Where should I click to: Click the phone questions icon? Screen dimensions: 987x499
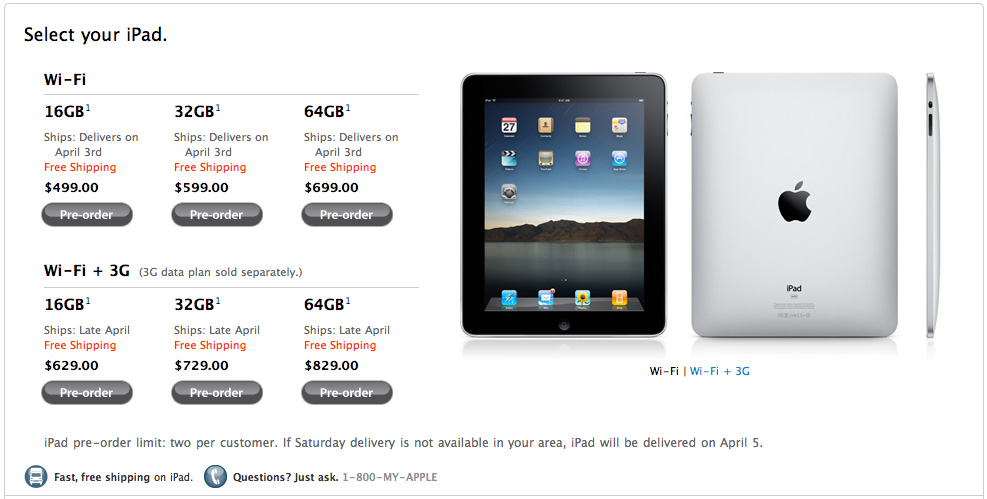[215, 476]
